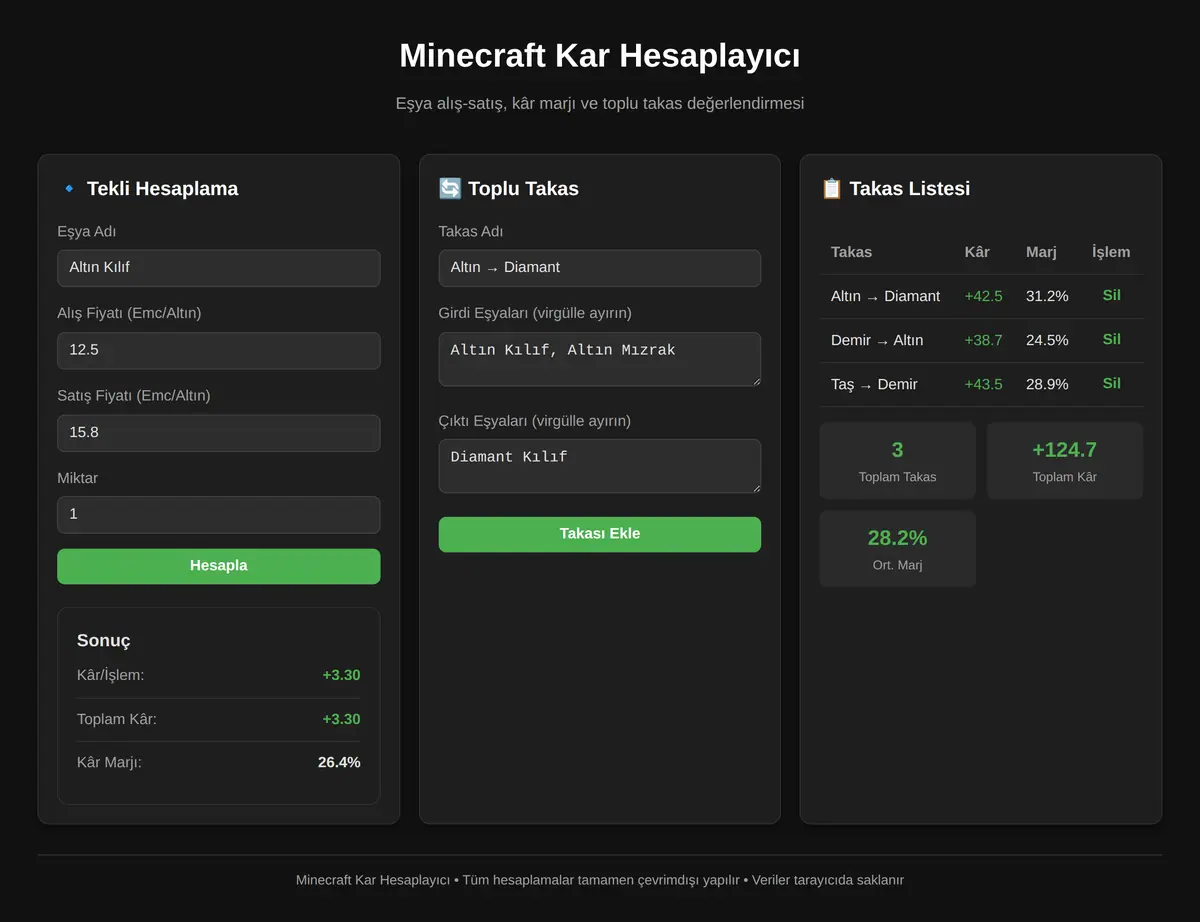Click the Satış Fiyatı input showing 15.8
This screenshot has height=922, width=1200.
point(218,433)
